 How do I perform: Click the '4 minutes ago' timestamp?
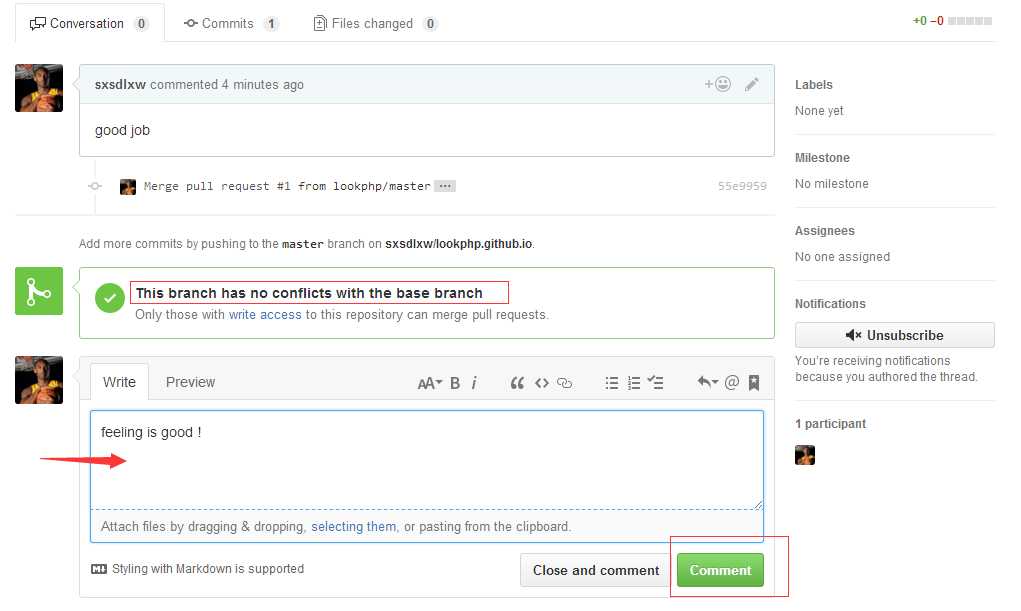point(262,85)
